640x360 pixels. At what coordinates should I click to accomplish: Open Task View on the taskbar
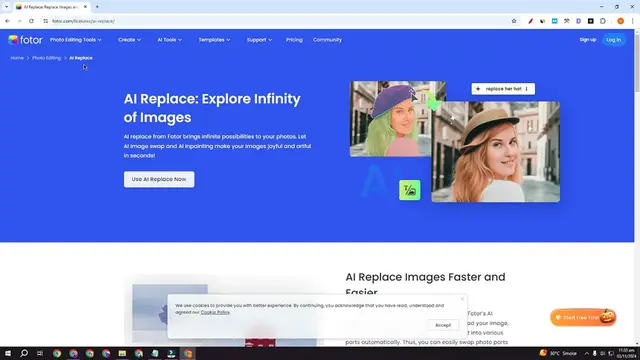coord(40,353)
